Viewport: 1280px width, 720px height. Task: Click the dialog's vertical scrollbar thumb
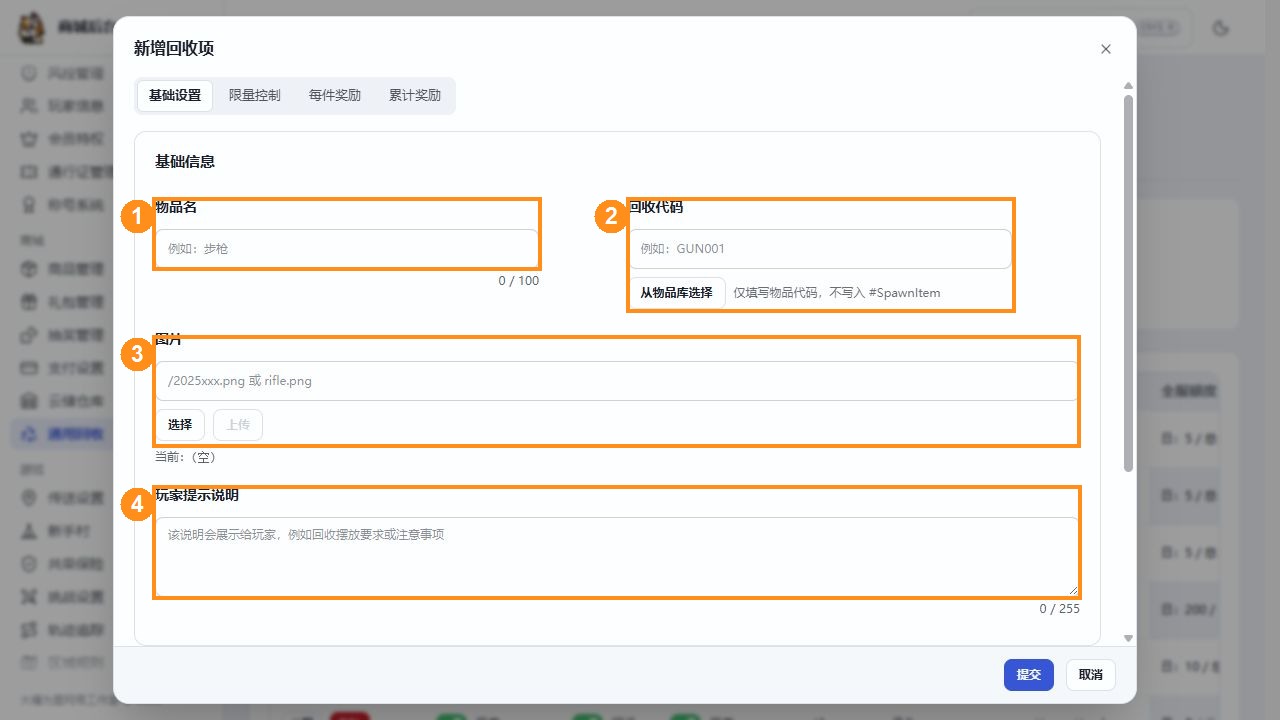click(1129, 283)
